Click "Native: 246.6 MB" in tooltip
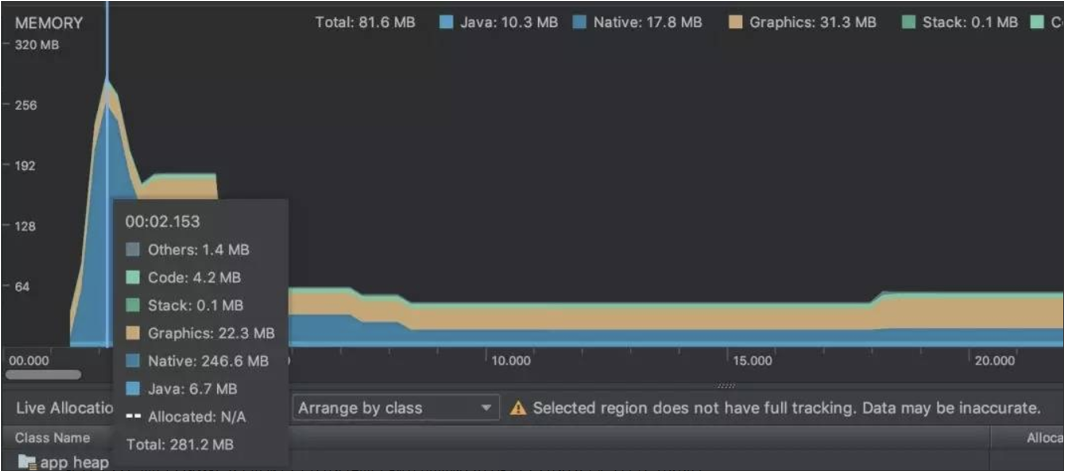This screenshot has height=472, width=1065. [x=208, y=361]
